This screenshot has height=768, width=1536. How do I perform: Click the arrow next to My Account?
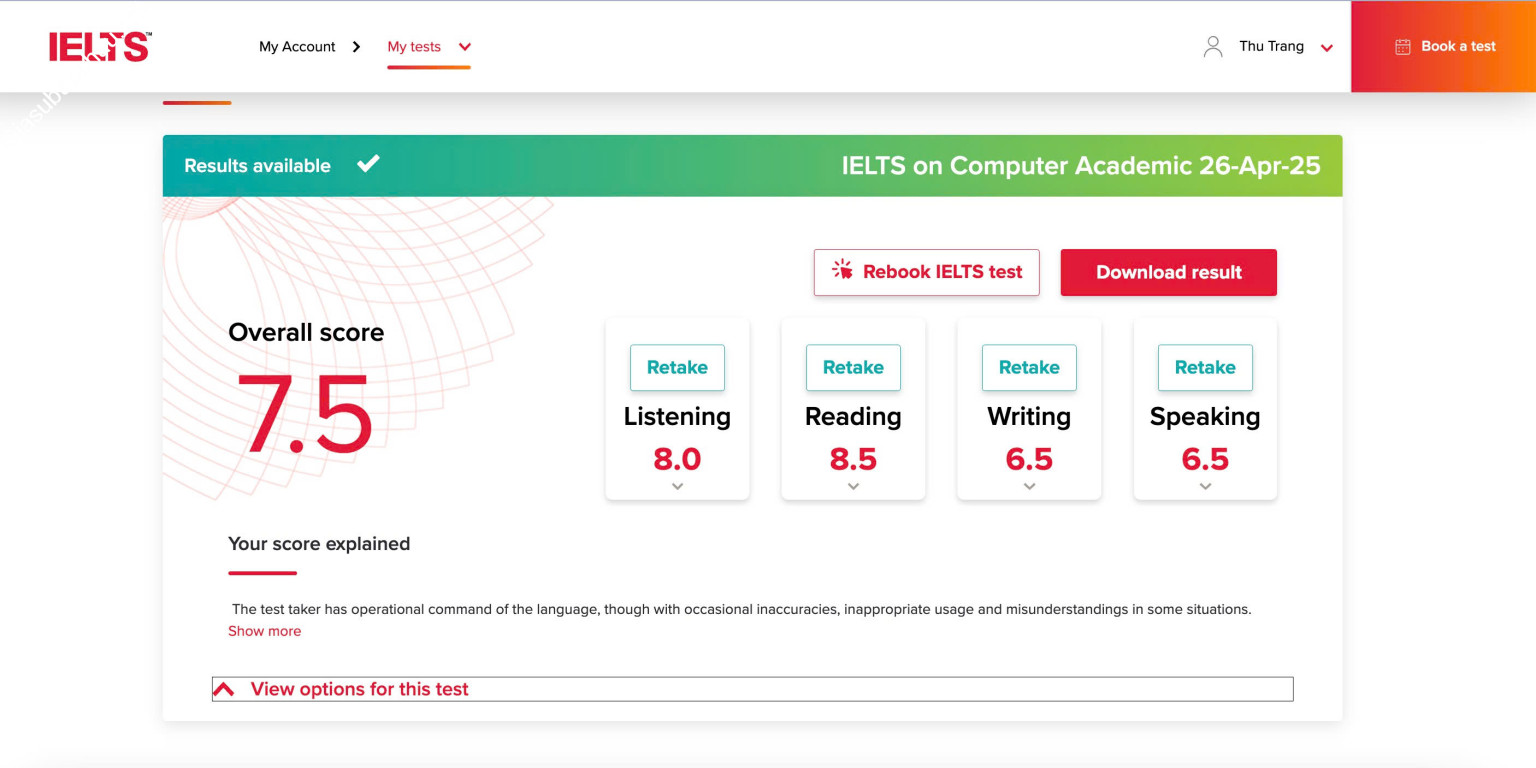coord(356,46)
